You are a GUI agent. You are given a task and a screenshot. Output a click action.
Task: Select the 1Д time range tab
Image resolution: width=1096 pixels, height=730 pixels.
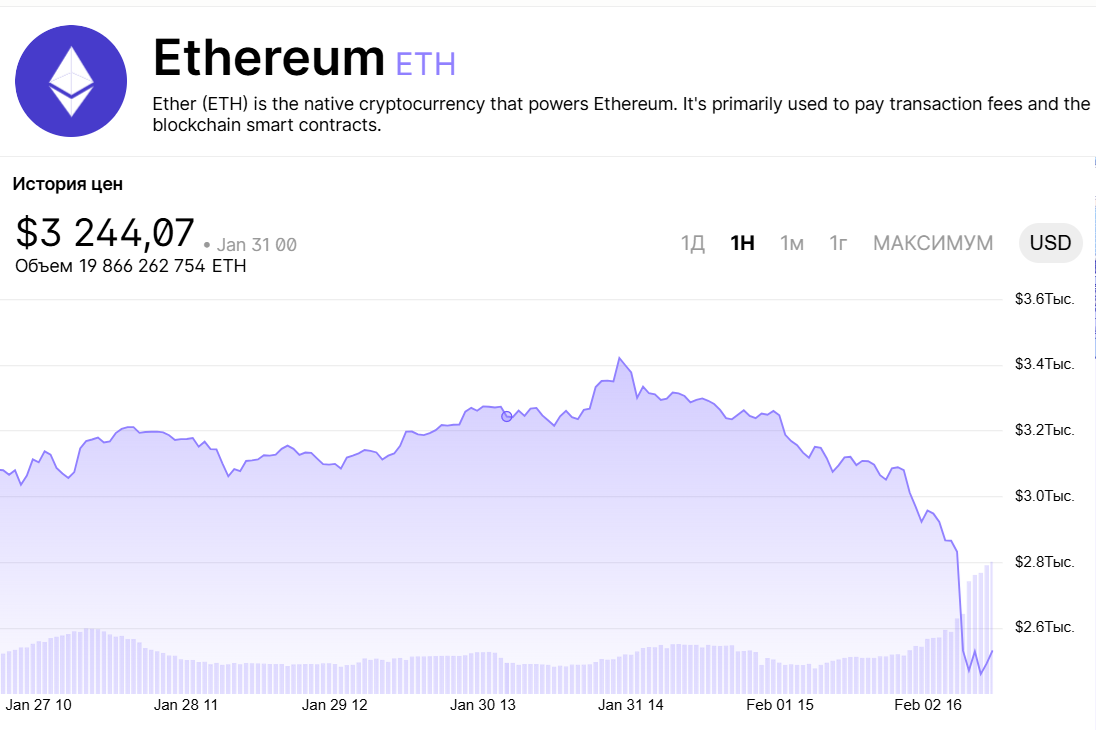pos(693,243)
